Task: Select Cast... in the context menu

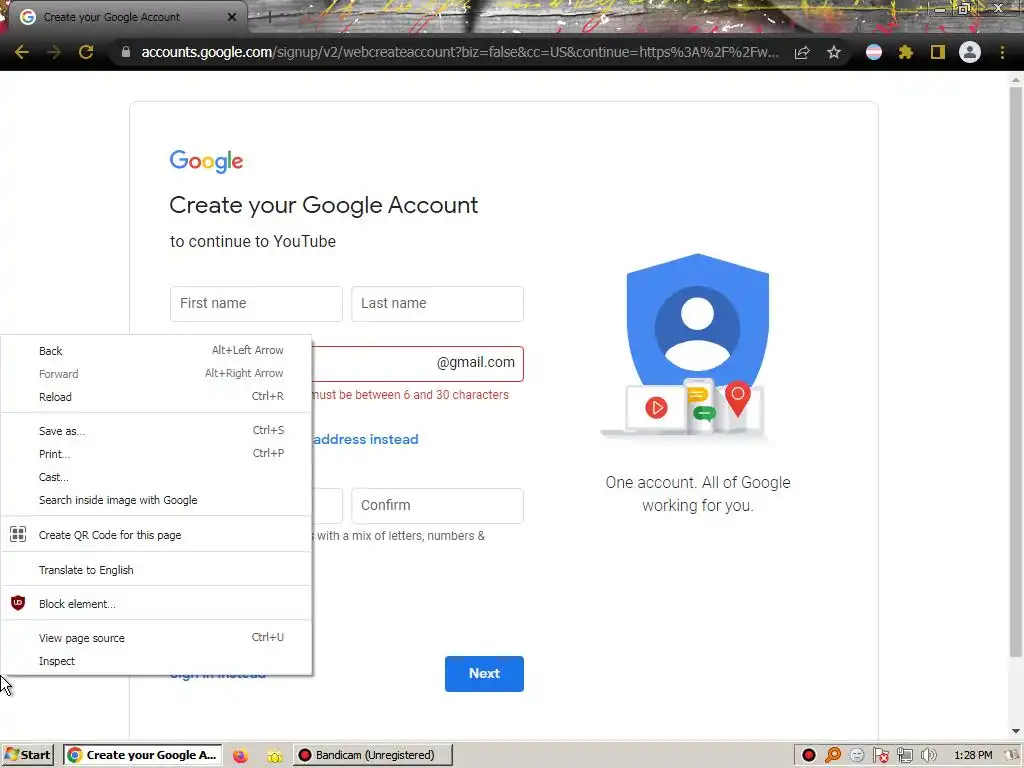Action: (x=156, y=477)
